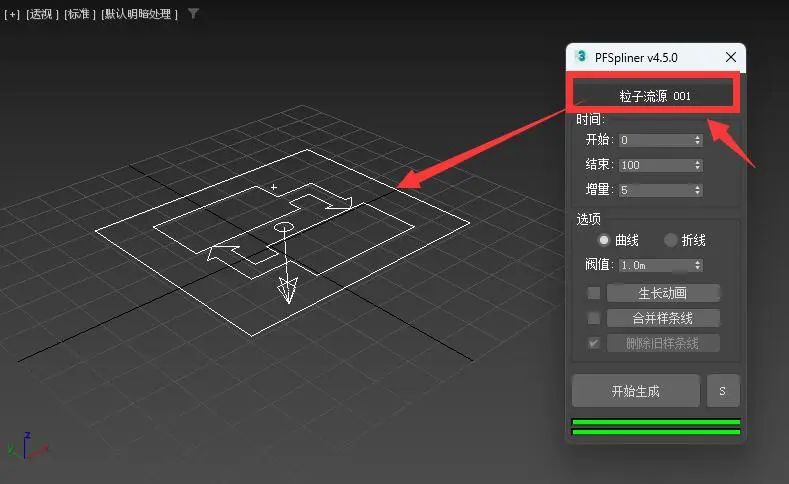Click the 开始 spinner arrows

697,140
